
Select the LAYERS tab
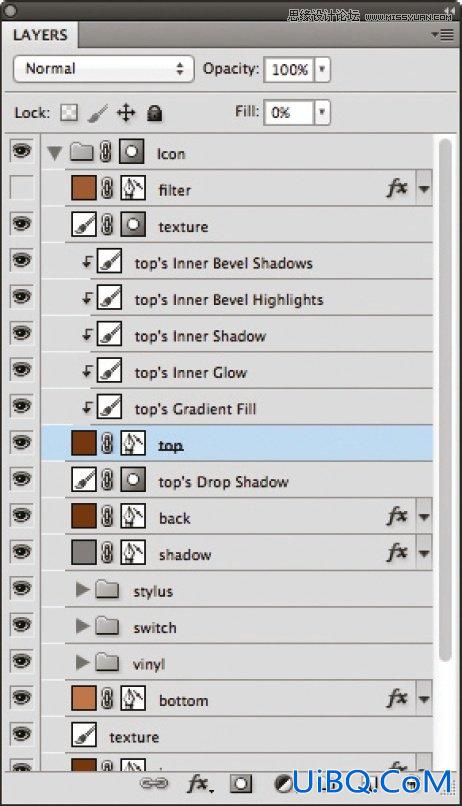pyautogui.click(x=40, y=35)
